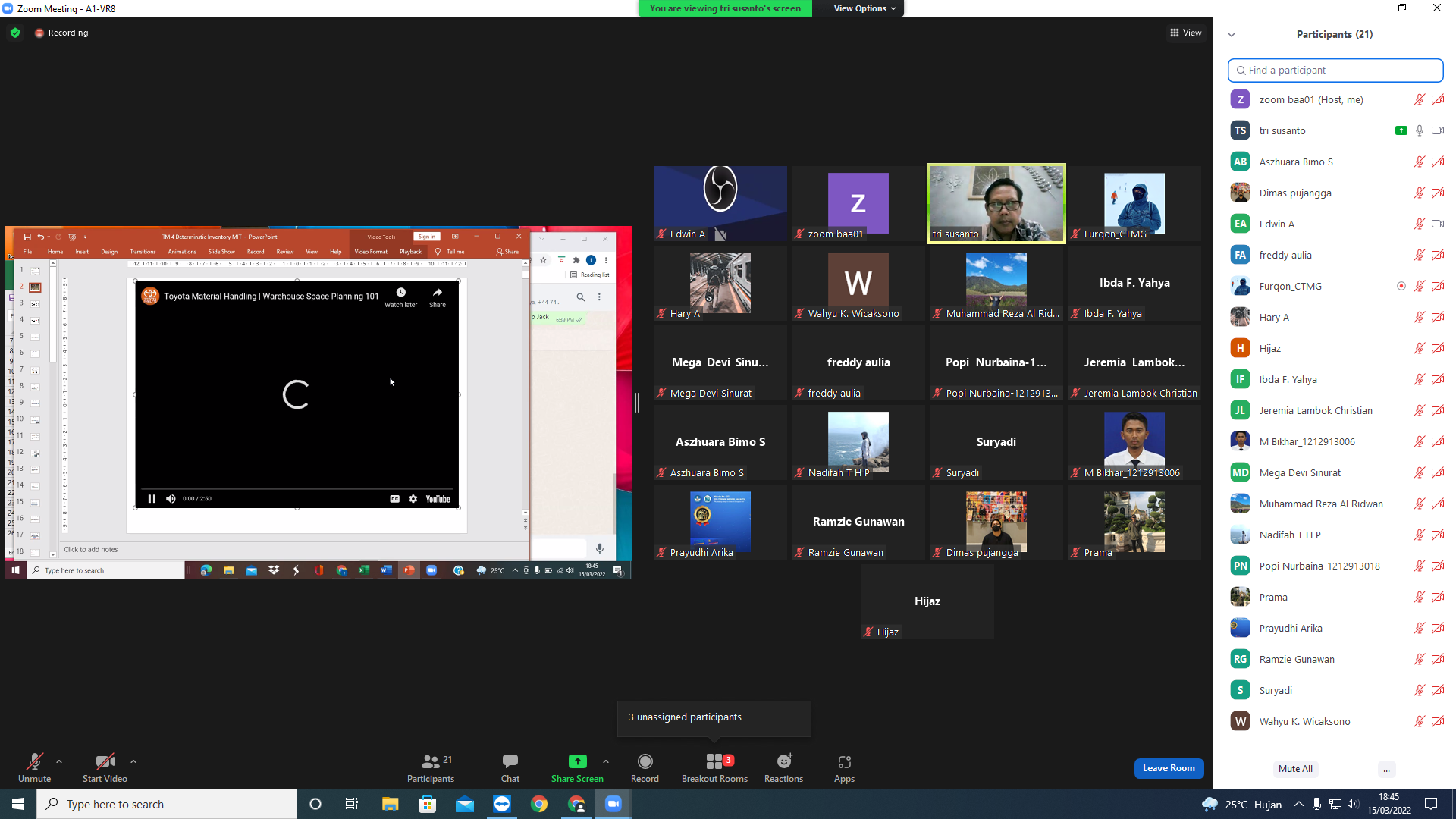Viewport: 1456px width, 819px height.
Task: Select Furqon_CTMG's video tile
Action: (1134, 203)
